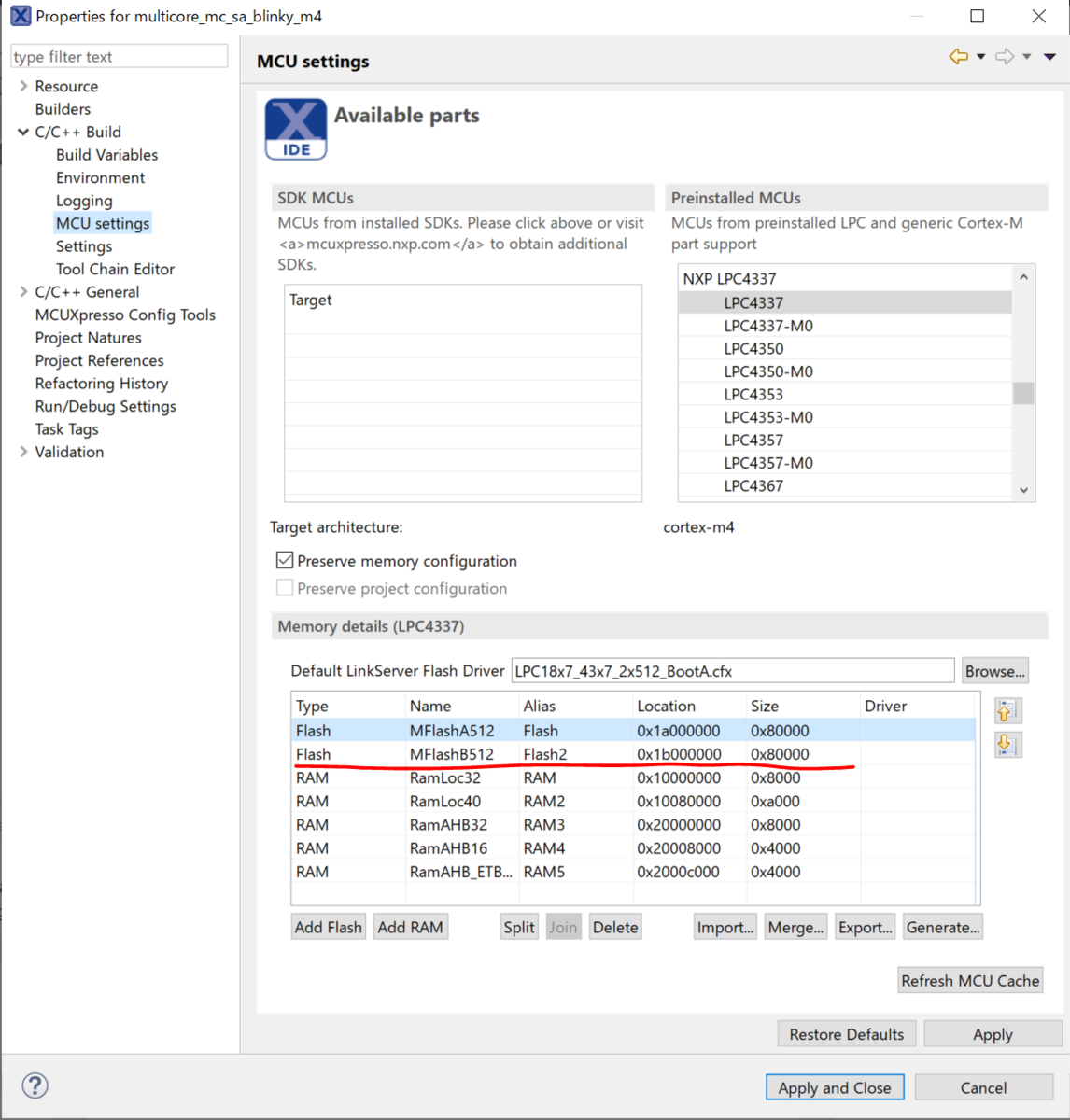The width and height of the screenshot is (1070, 1120).
Task: Select the RamAHB16 memory row
Action: pos(634,847)
